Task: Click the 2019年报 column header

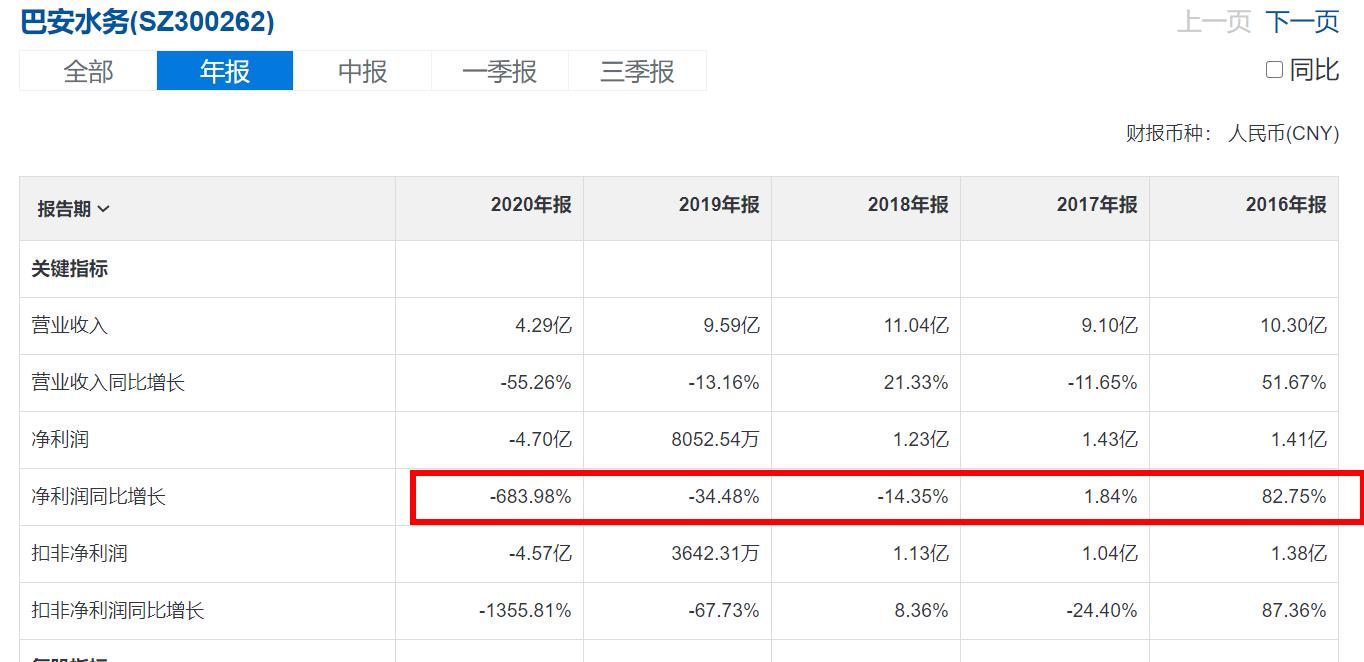Action: point(719,205)
